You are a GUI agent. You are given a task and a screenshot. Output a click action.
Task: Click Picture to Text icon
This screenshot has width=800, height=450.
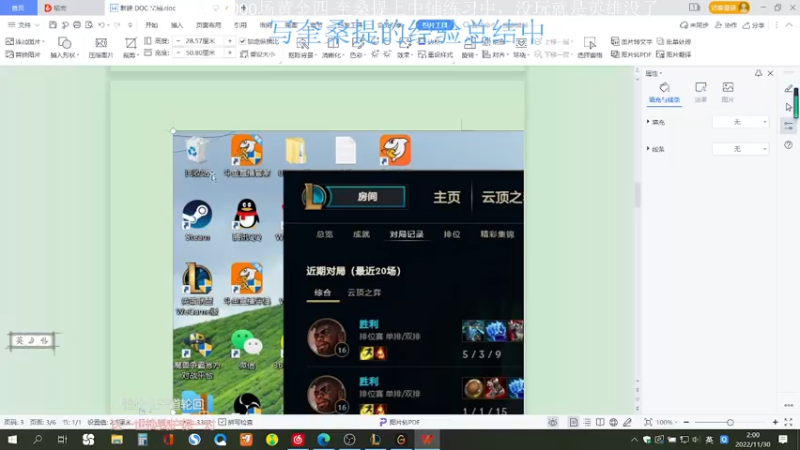615,41
